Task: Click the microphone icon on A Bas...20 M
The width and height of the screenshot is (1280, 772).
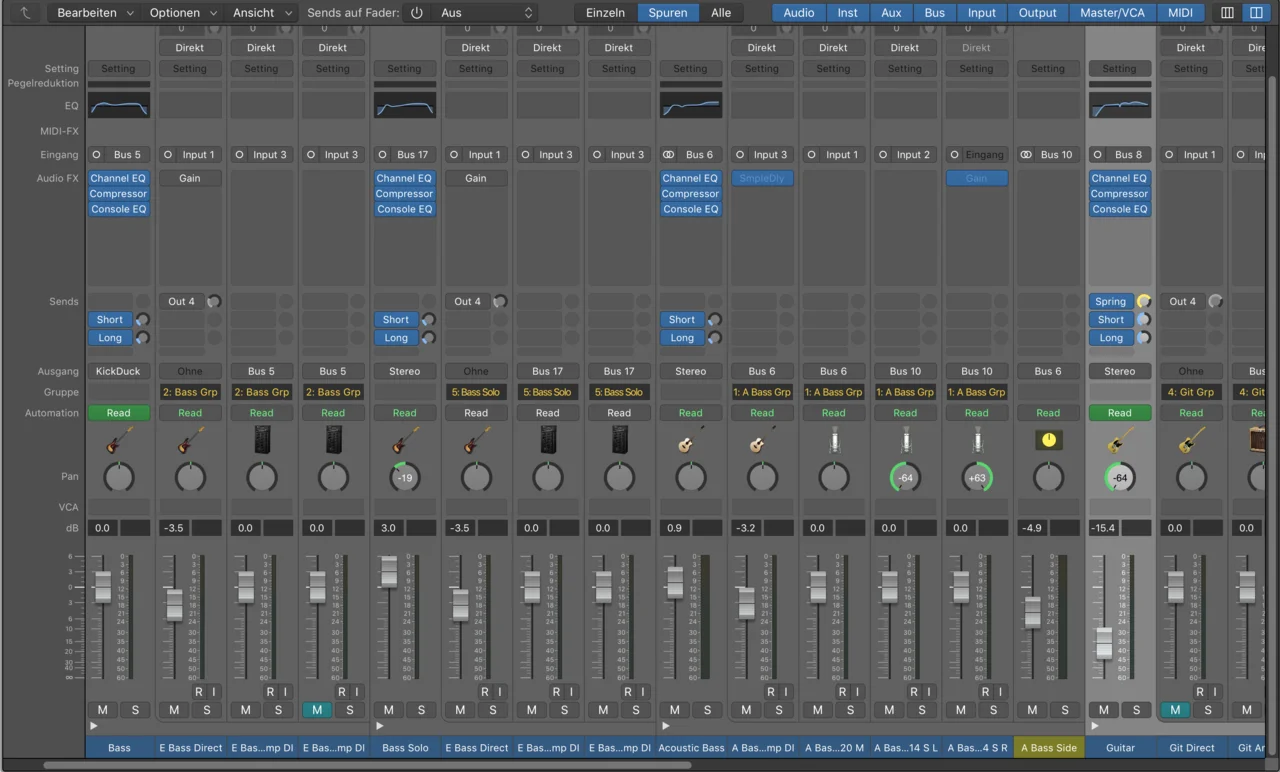Action: pyautogui.click(x=833, y=440)
